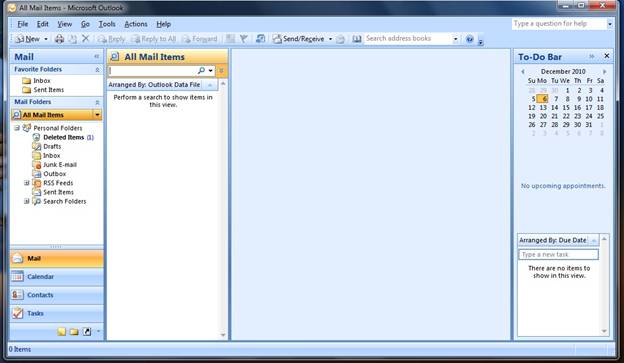Open the All Mail Items dropdown arrow

(97, 115)
